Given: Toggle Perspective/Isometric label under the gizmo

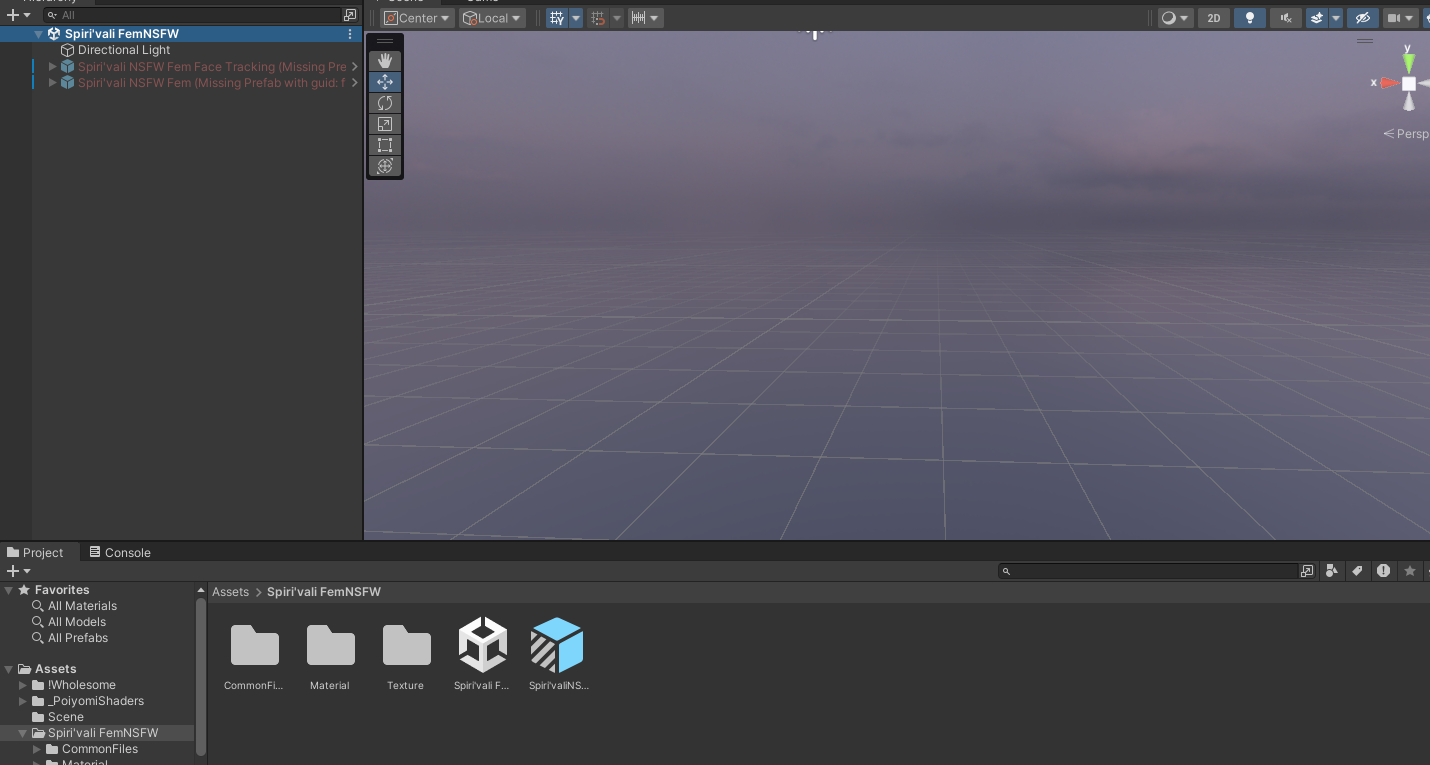Looking at the screenshot, I should [x=1407, y=134].
